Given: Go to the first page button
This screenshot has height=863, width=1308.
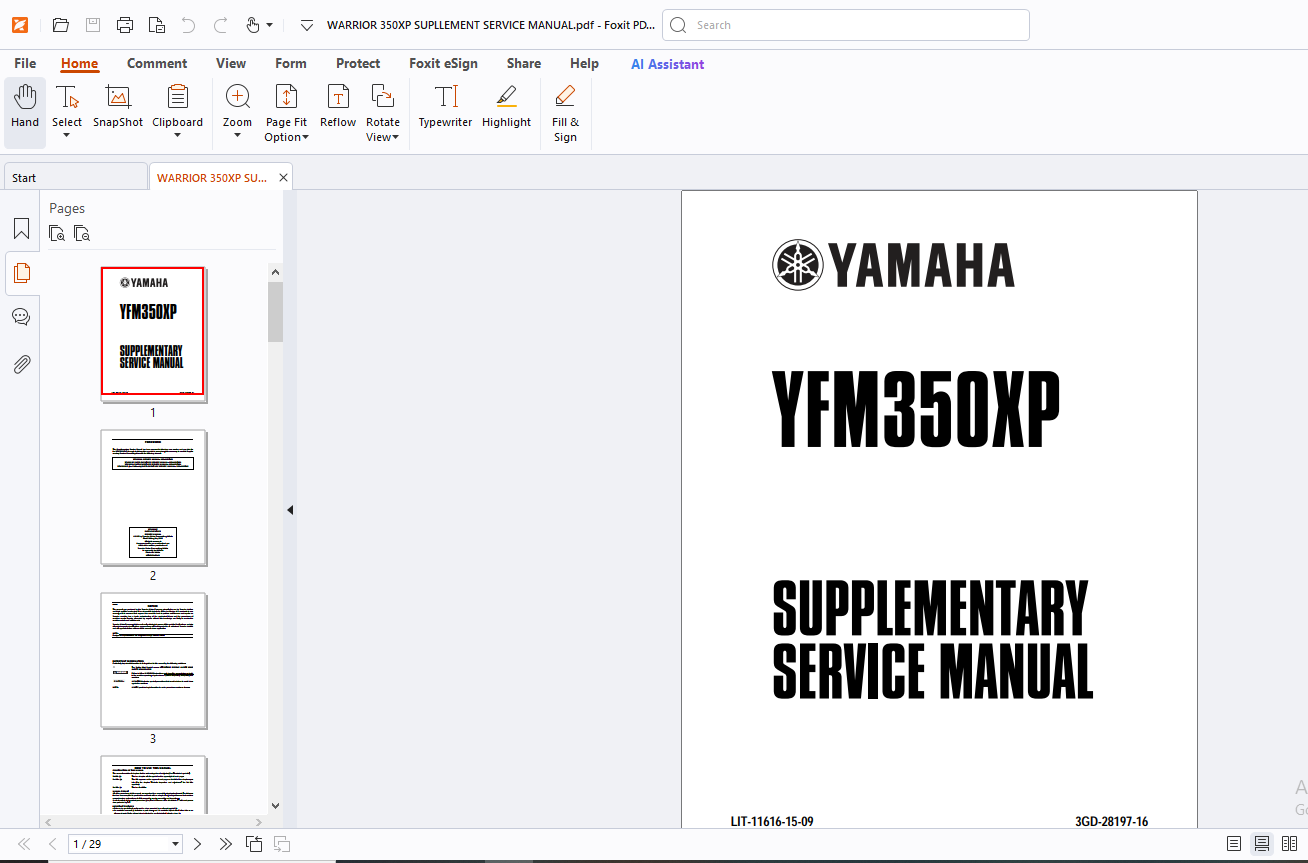Looking at the screenshot, I should point(24,844).
